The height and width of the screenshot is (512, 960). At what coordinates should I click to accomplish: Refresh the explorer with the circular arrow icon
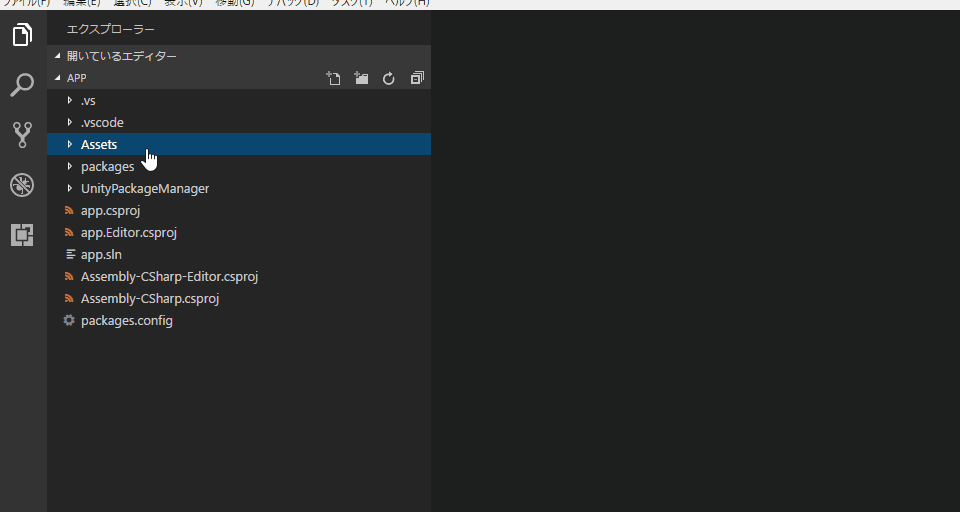[x=389, y=78]
